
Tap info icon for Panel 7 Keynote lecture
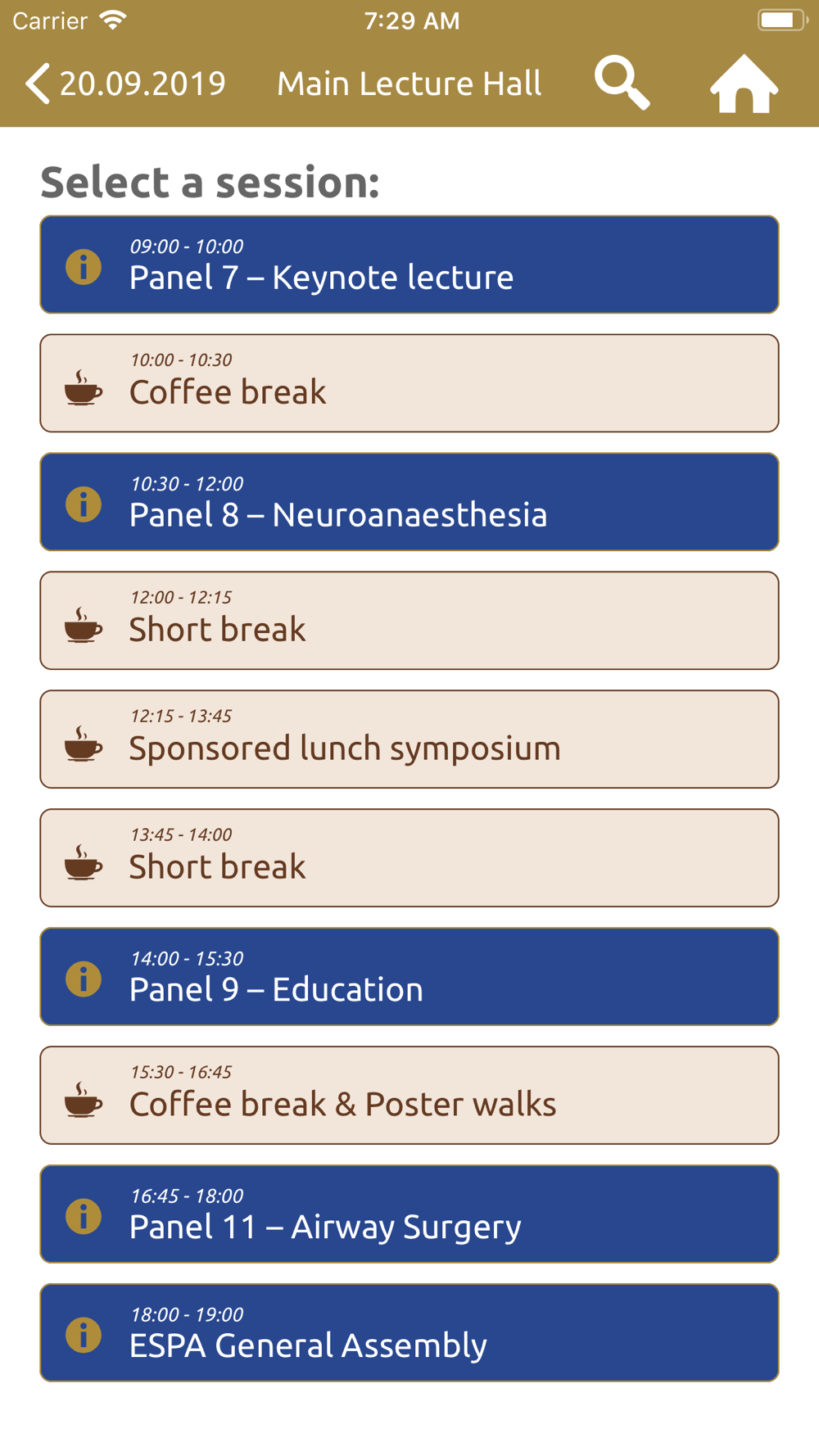click(84, 267)
